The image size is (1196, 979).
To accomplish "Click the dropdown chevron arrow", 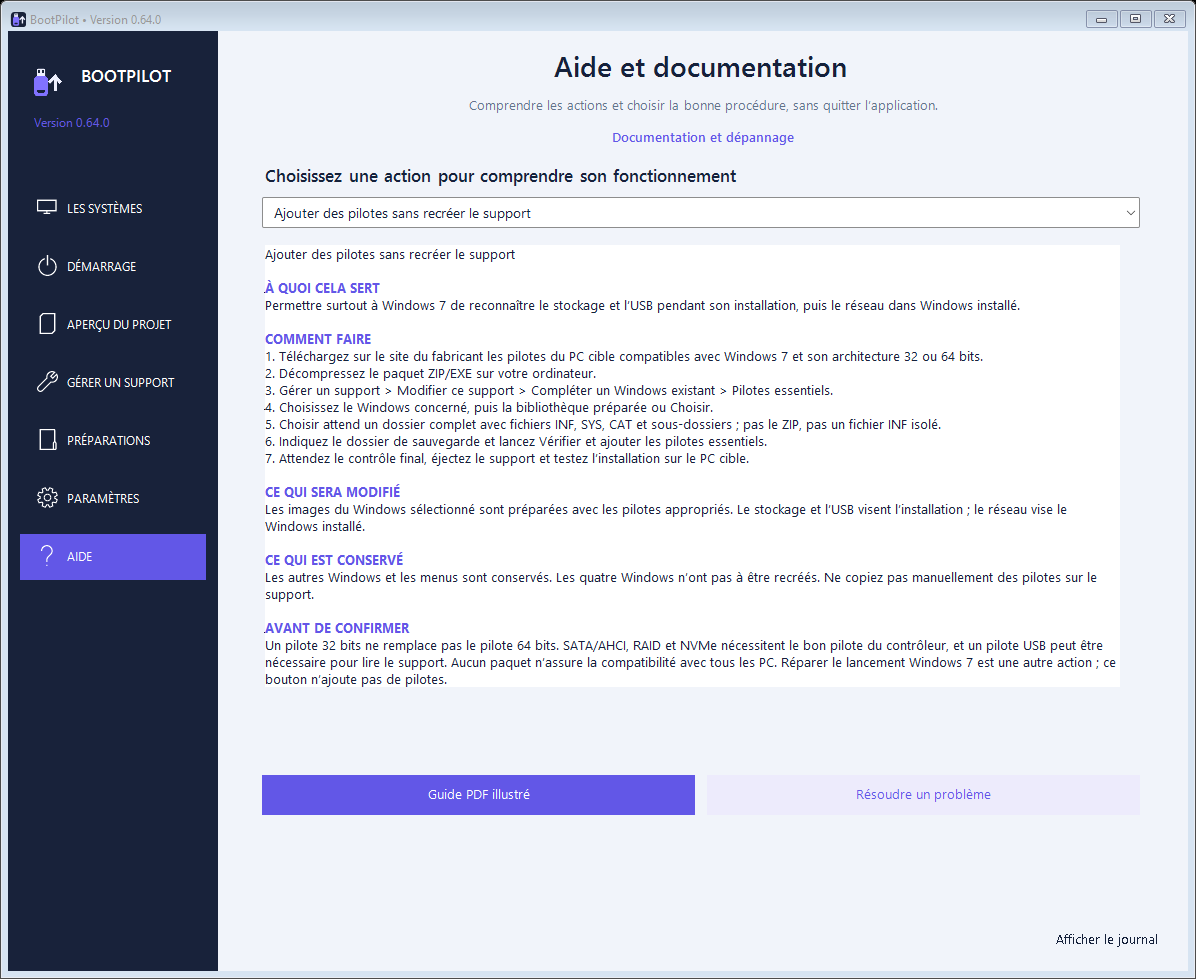I will click(x=1130, y=213).
